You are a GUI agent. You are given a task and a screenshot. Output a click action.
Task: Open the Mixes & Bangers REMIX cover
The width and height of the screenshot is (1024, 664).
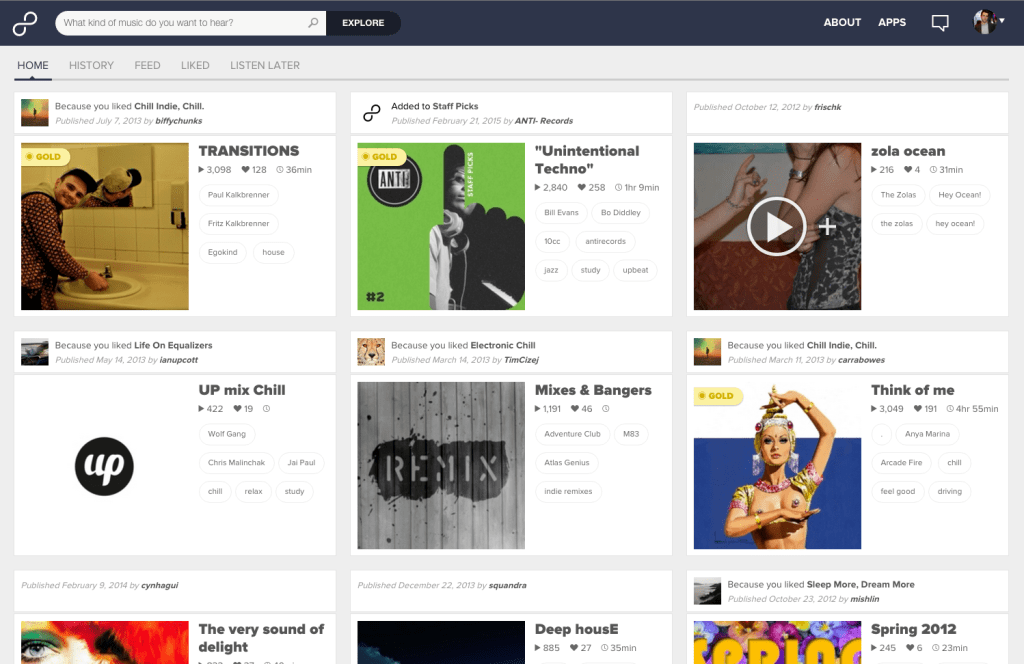441,466
